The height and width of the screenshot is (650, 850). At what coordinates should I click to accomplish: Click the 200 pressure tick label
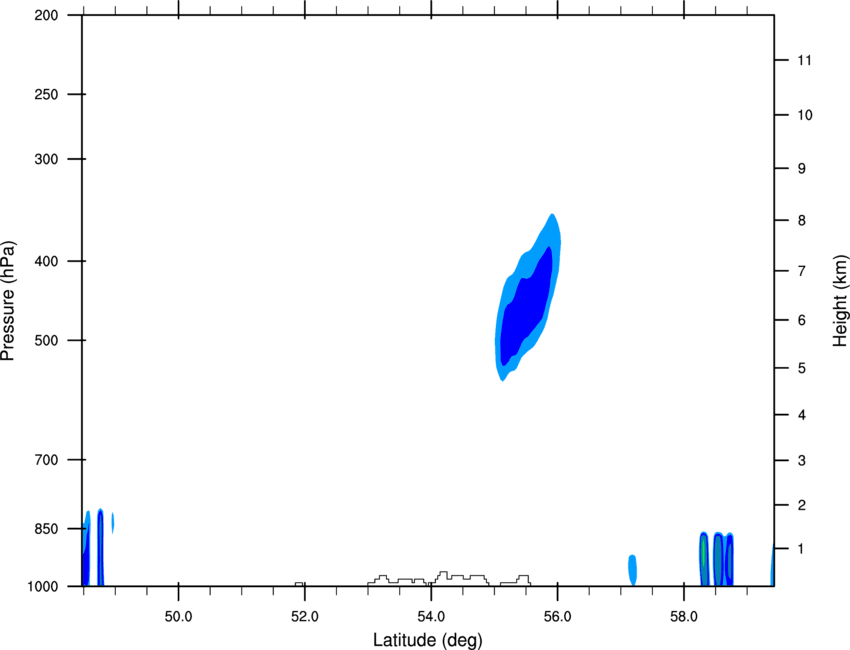[x=46, y=15]
